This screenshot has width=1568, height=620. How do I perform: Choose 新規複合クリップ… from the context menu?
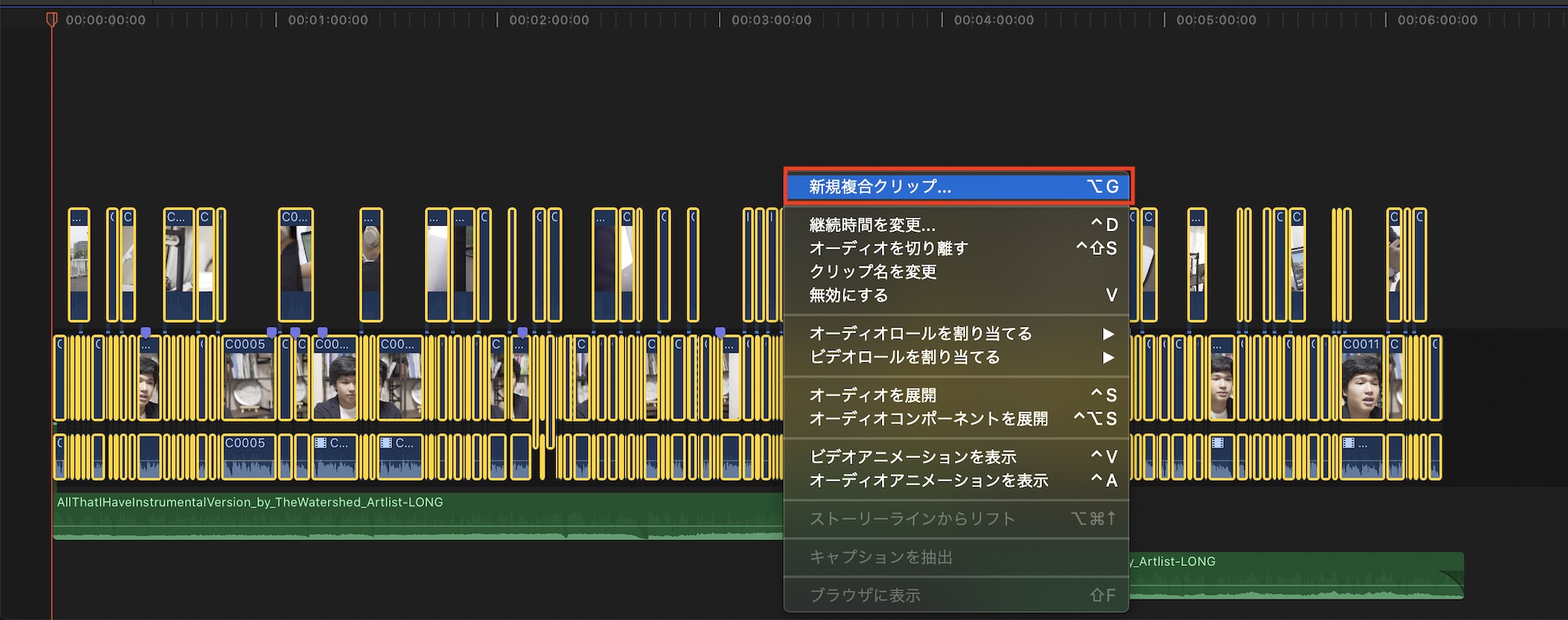click(957, 187)
